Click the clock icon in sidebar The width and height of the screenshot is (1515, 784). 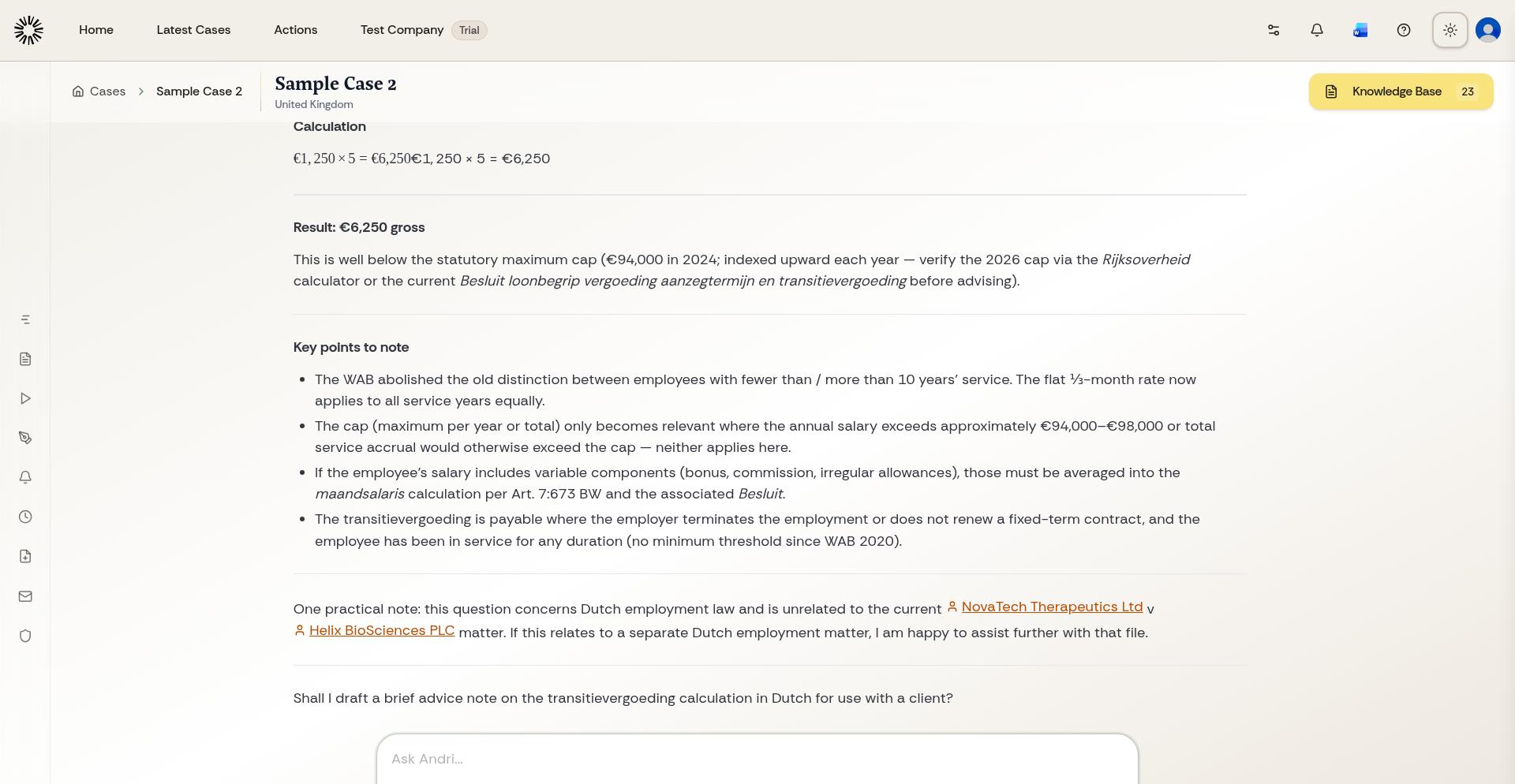coord(25,517)
